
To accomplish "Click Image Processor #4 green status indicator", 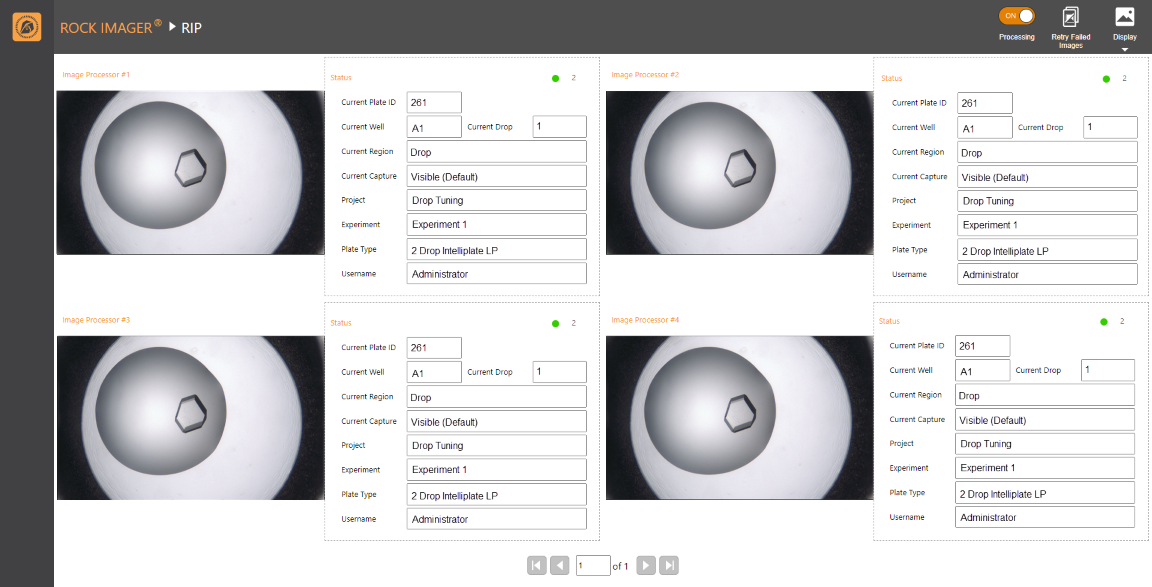I will (1104, 322).
